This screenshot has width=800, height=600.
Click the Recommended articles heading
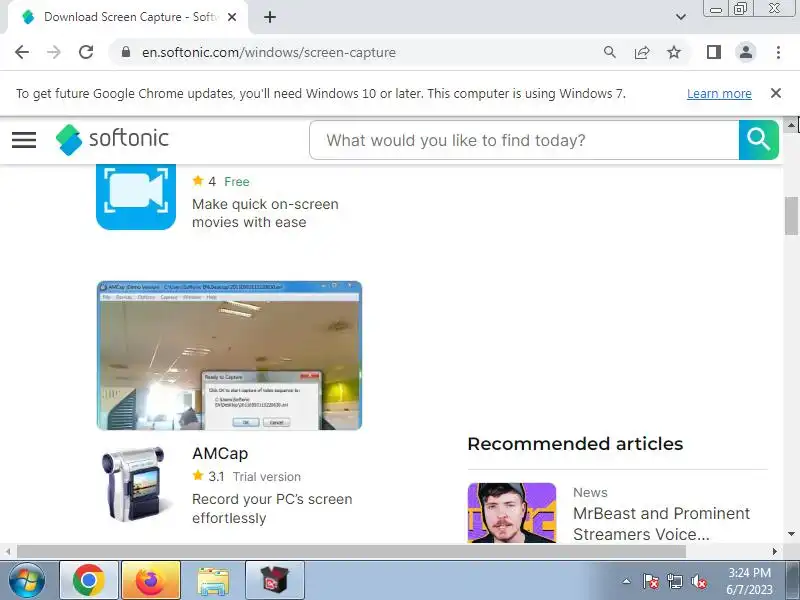tap(575, 444)
